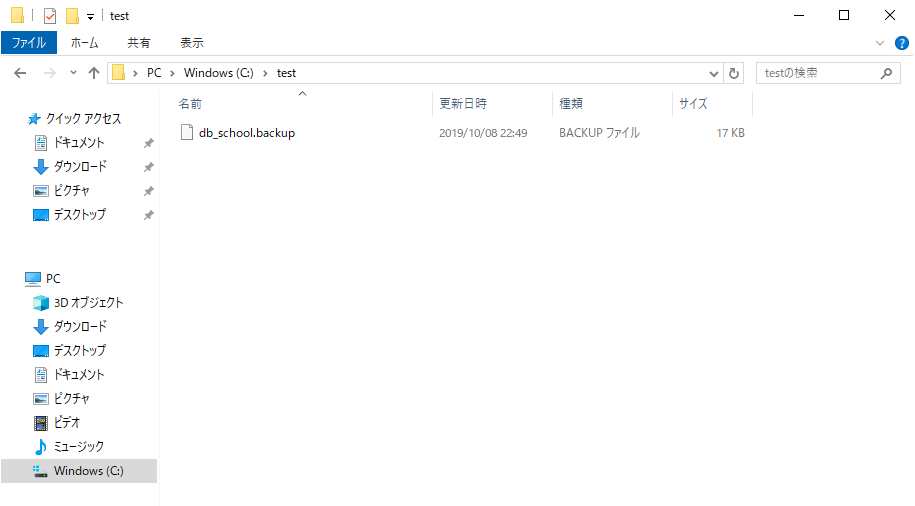Expand the chevron after PC in breadcrumb
The width and height of the screenshot is (915, 506).
[172, 73]
